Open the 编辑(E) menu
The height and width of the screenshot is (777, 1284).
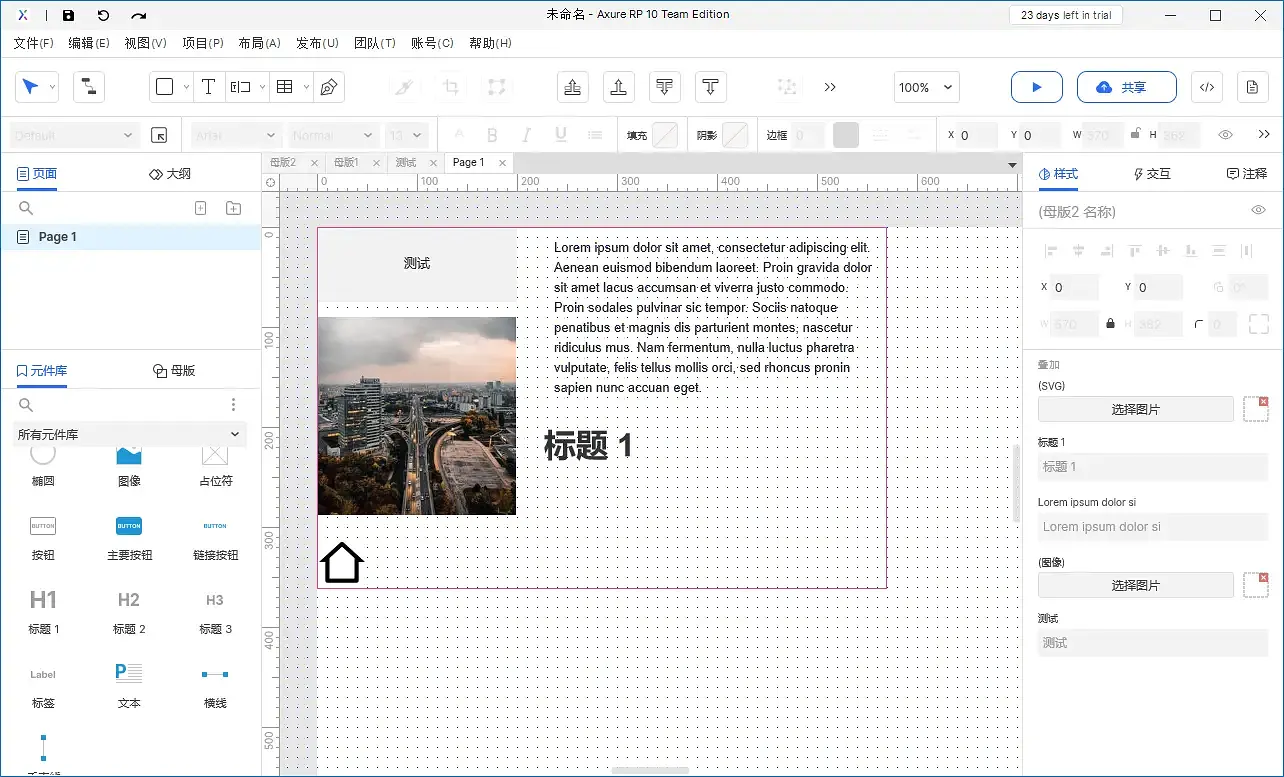[89, 43]
